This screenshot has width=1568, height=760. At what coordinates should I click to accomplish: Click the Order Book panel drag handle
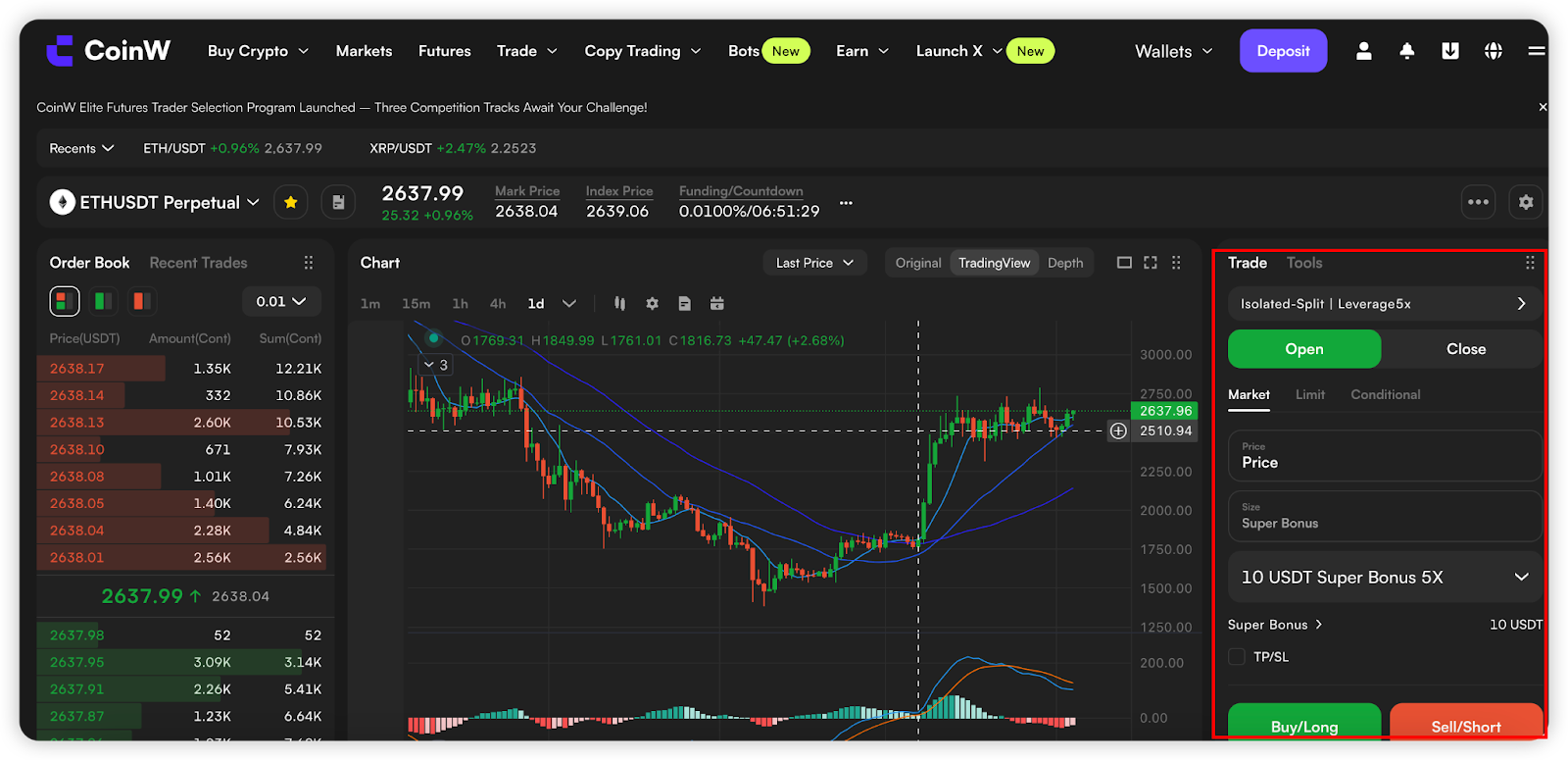click(x=309, y=263)
